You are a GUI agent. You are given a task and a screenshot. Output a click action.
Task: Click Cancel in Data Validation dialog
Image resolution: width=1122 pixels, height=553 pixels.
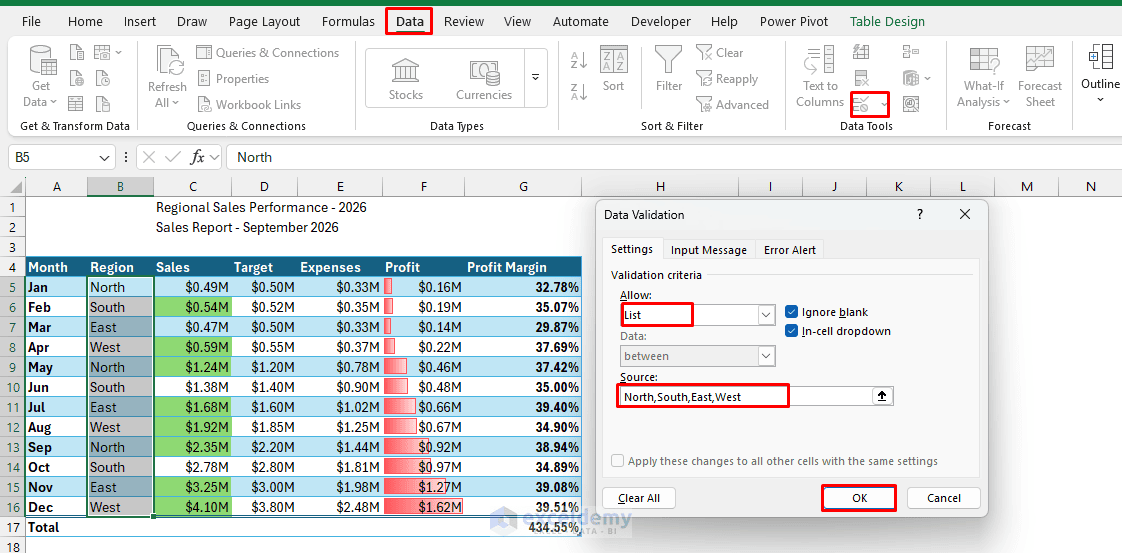[944, 498]
